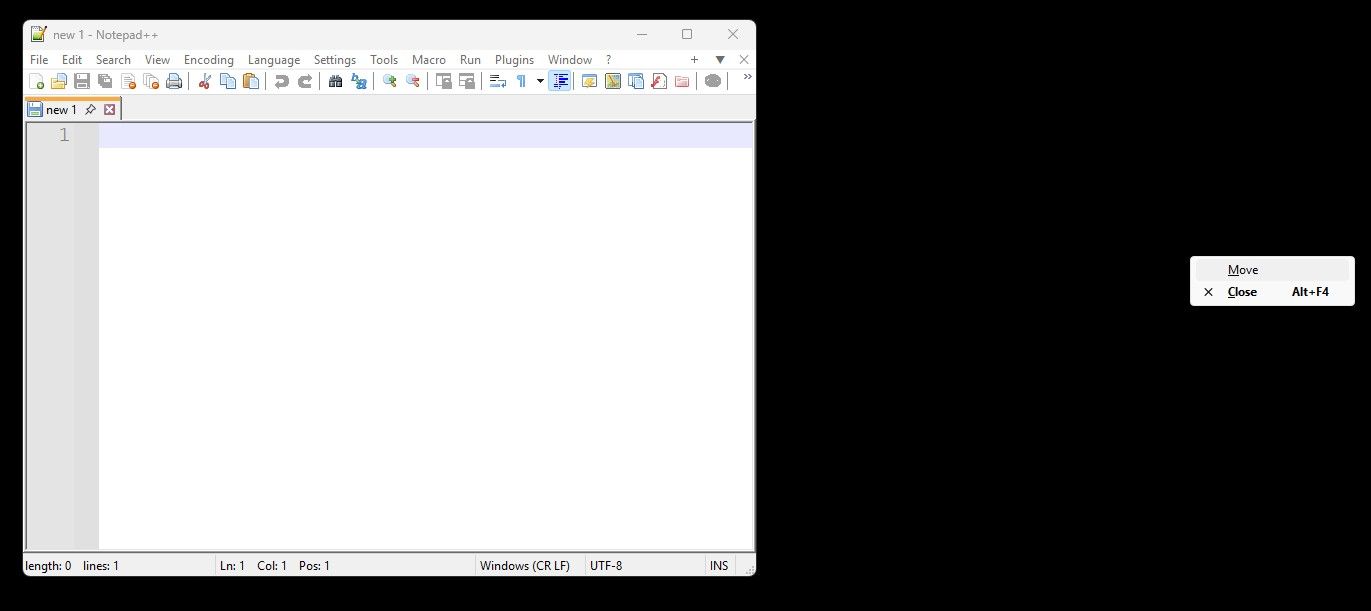This screenshot has height=611, width=1371.
Task: Open dropdown arrow beside the pilcrow icon
Action: 540,81
